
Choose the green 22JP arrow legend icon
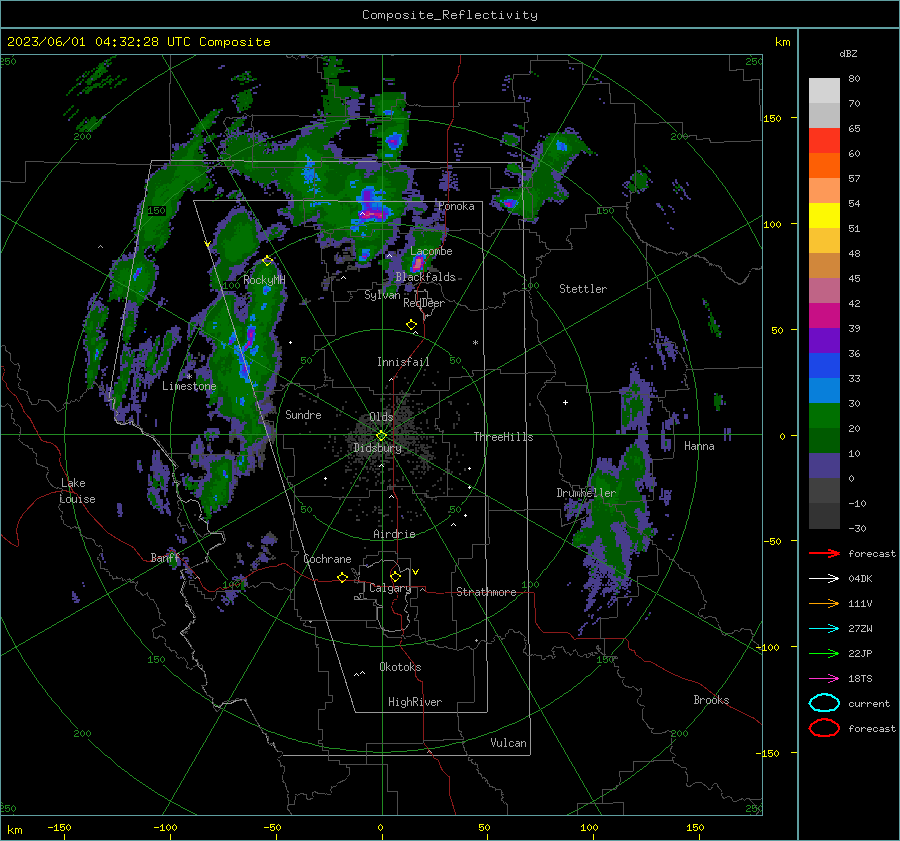coord(824,653)
